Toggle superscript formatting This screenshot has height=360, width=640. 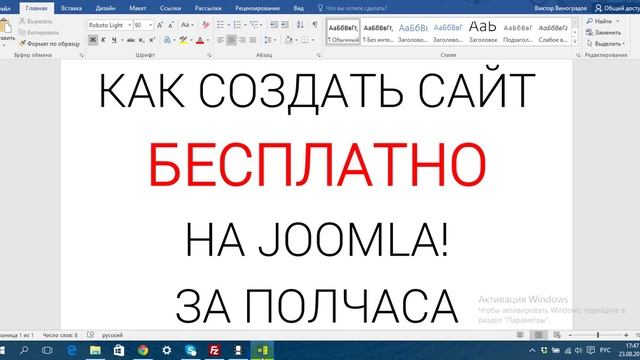pos(152,40)
